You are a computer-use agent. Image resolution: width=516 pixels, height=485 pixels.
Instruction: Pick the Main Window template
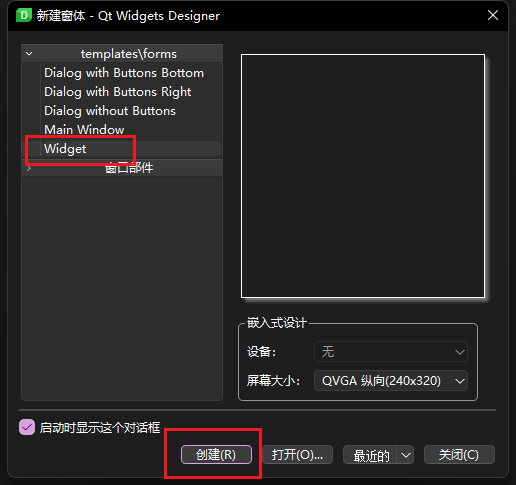(84, 130)
